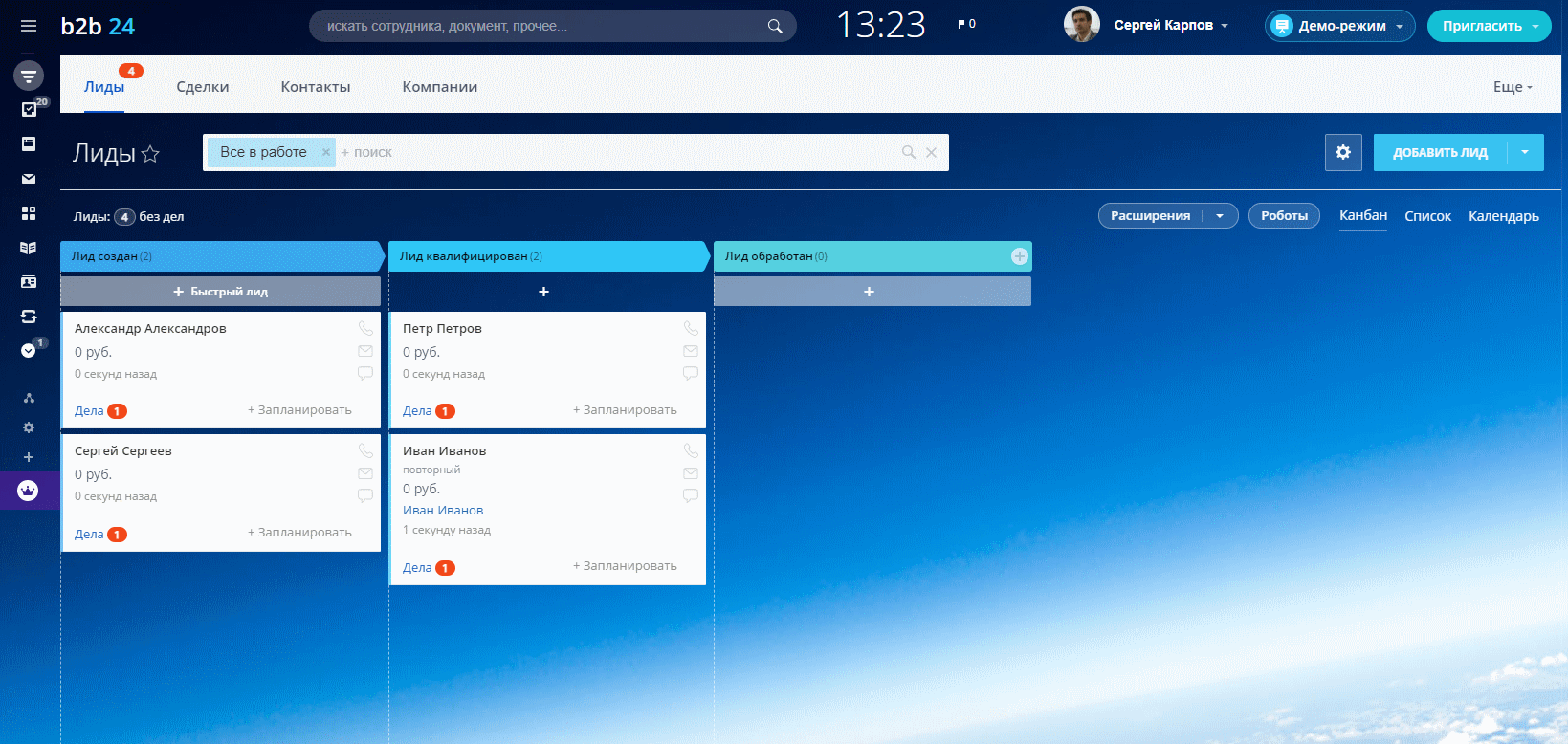This screenshot has width=1568, height=744.
Task: Switch to the Календарь view
Action: click(x=1504, y=216)
